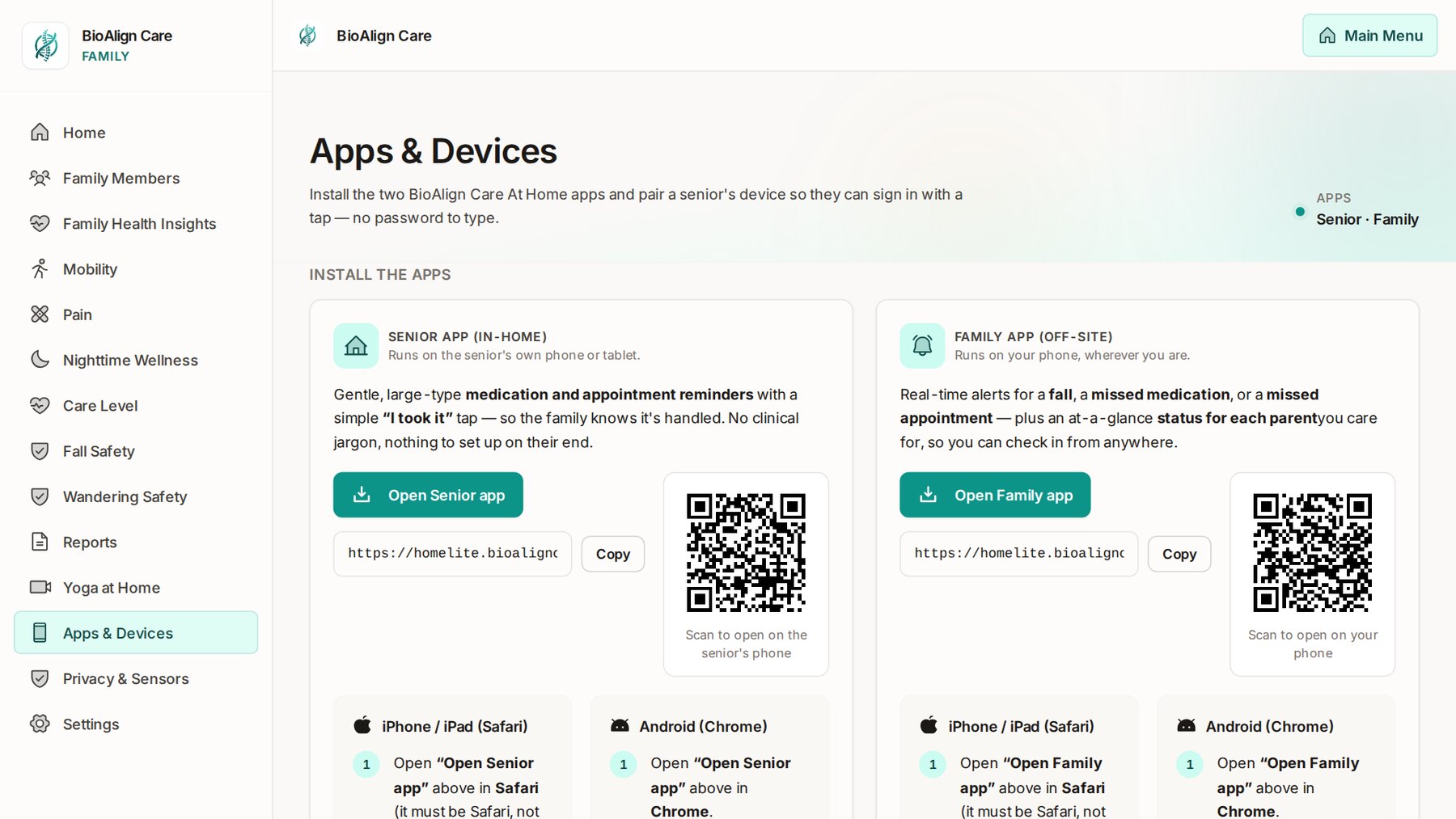1456x819 pixels.
Task: Click the BioAlign Care logo in the top bar
Action: 307,36
